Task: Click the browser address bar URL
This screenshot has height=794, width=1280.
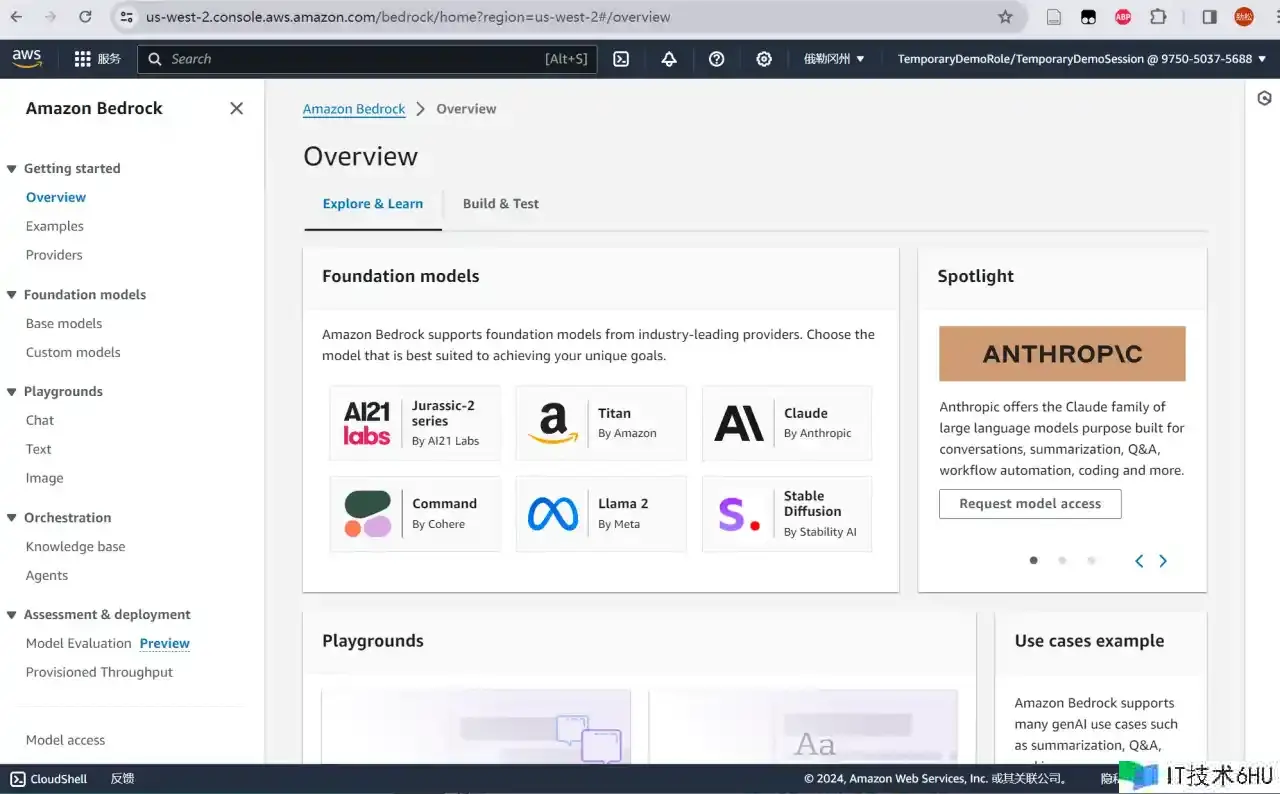Action: (x=408, y=17)
